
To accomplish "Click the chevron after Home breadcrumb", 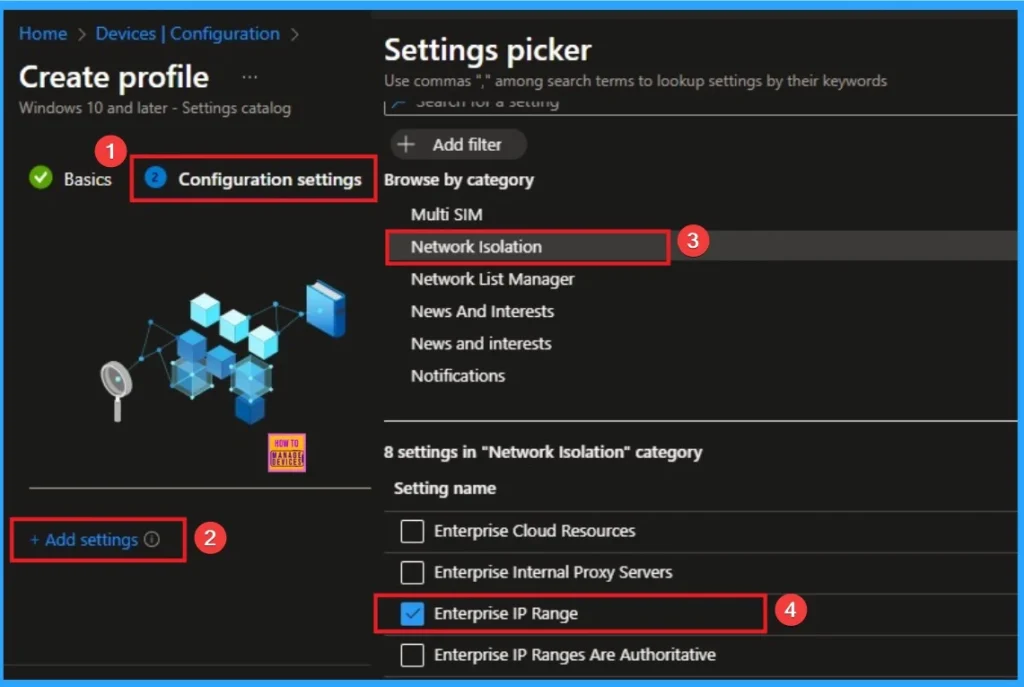I will pyautogui.click(x=79, y=33).
